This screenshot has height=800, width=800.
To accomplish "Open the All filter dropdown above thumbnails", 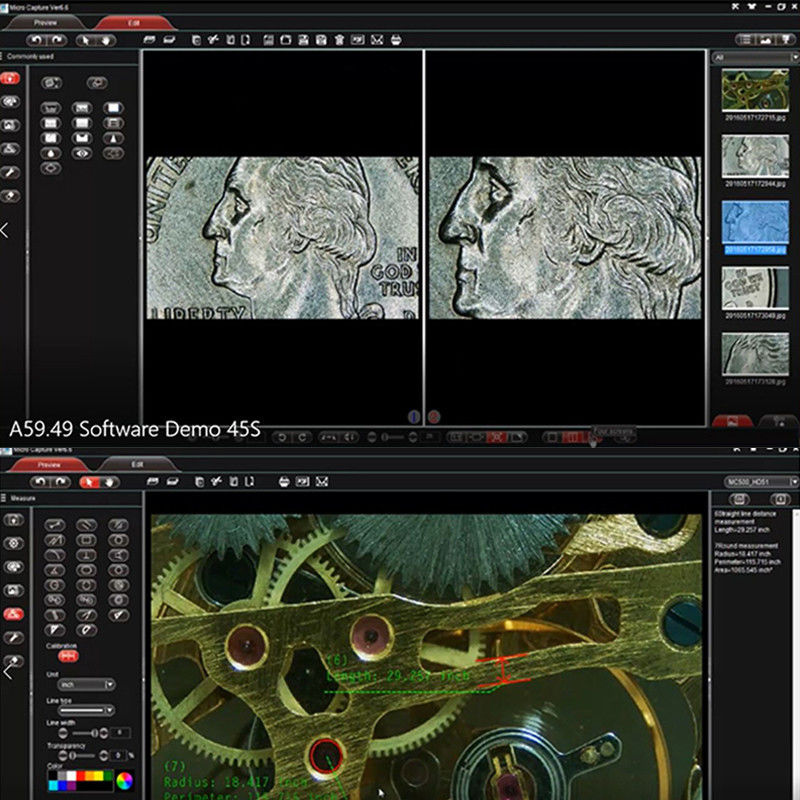I will pos(755,57).
